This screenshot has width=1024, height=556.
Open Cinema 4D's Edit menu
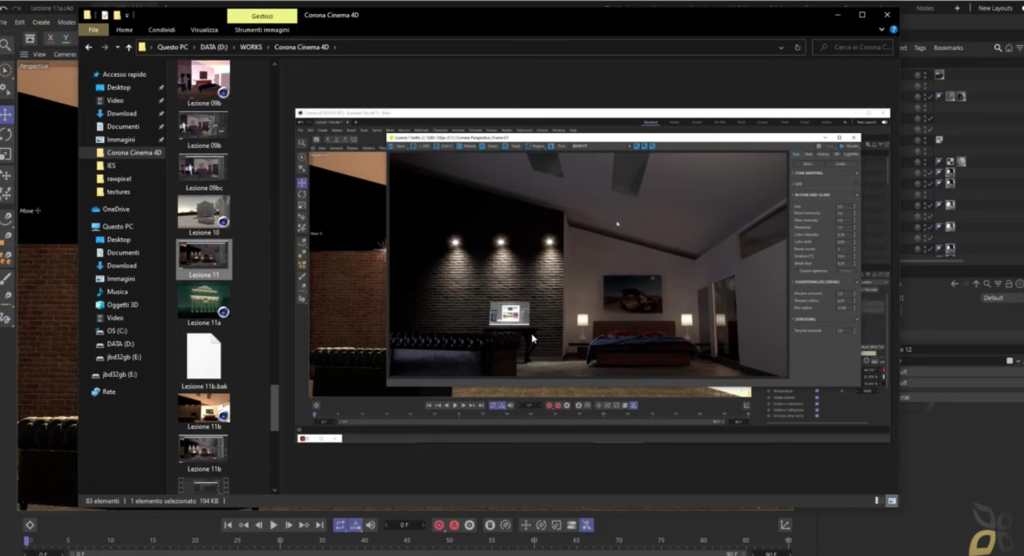pos(20,22)
